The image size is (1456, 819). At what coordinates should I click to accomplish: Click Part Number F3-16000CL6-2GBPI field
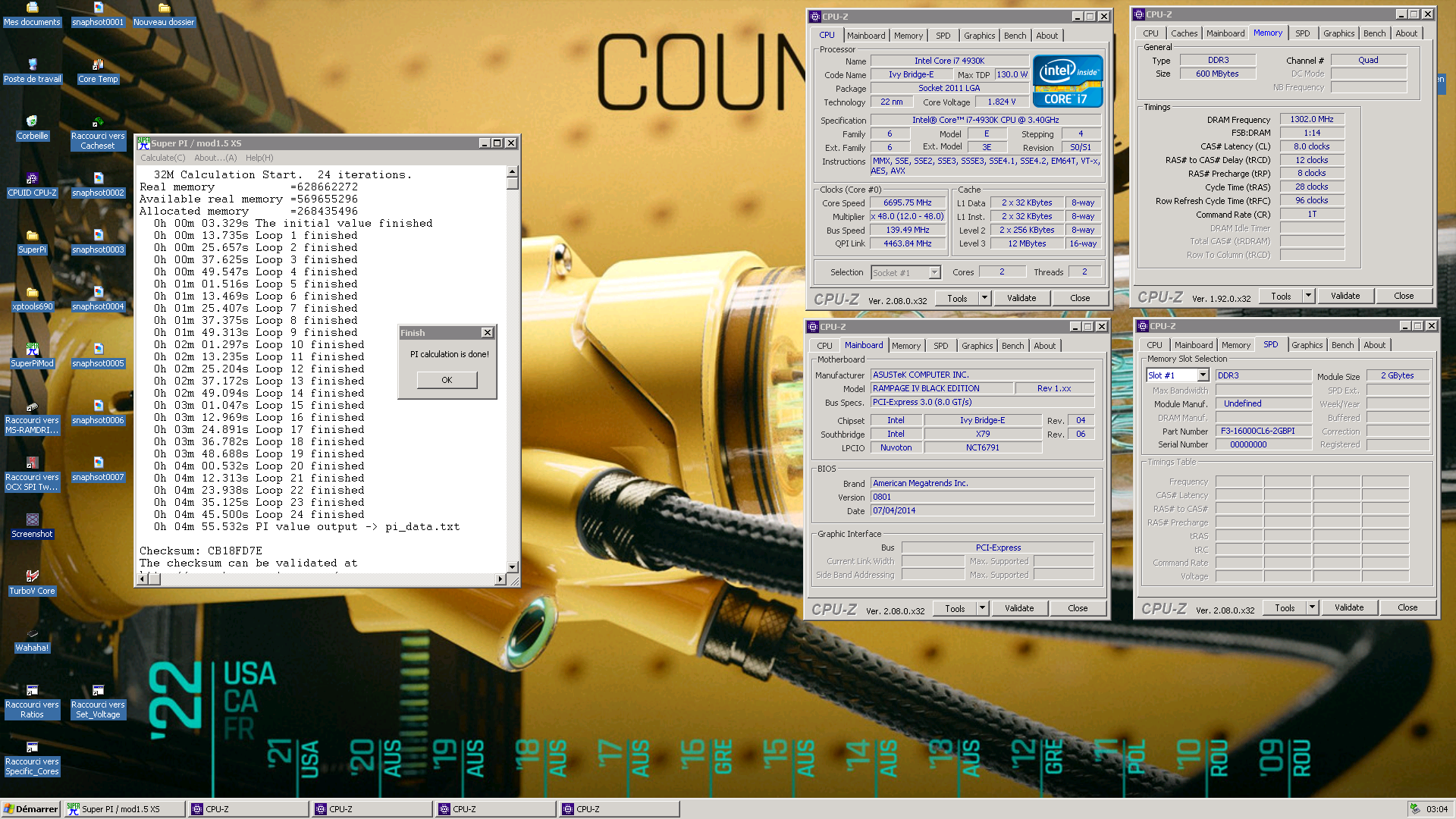click(1263, 431)
